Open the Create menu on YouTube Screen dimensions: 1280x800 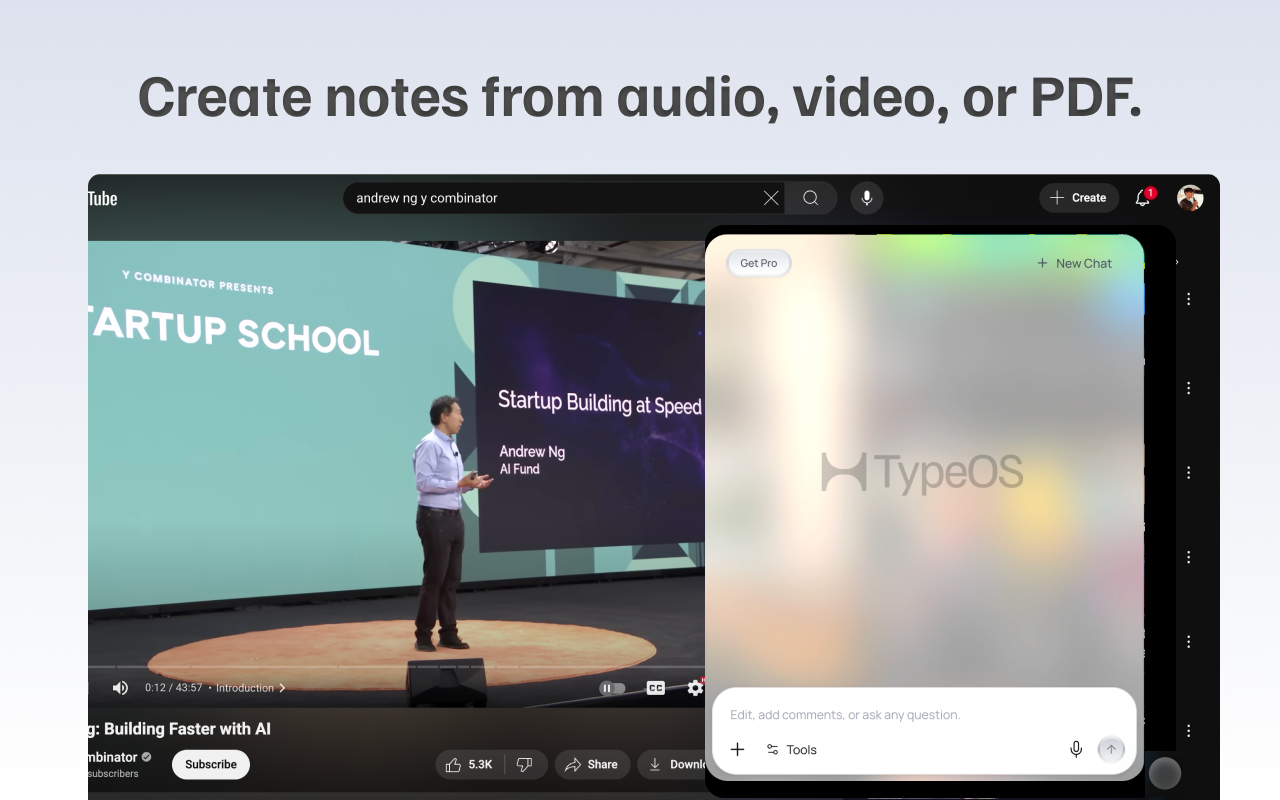[x=1079, y=198]
